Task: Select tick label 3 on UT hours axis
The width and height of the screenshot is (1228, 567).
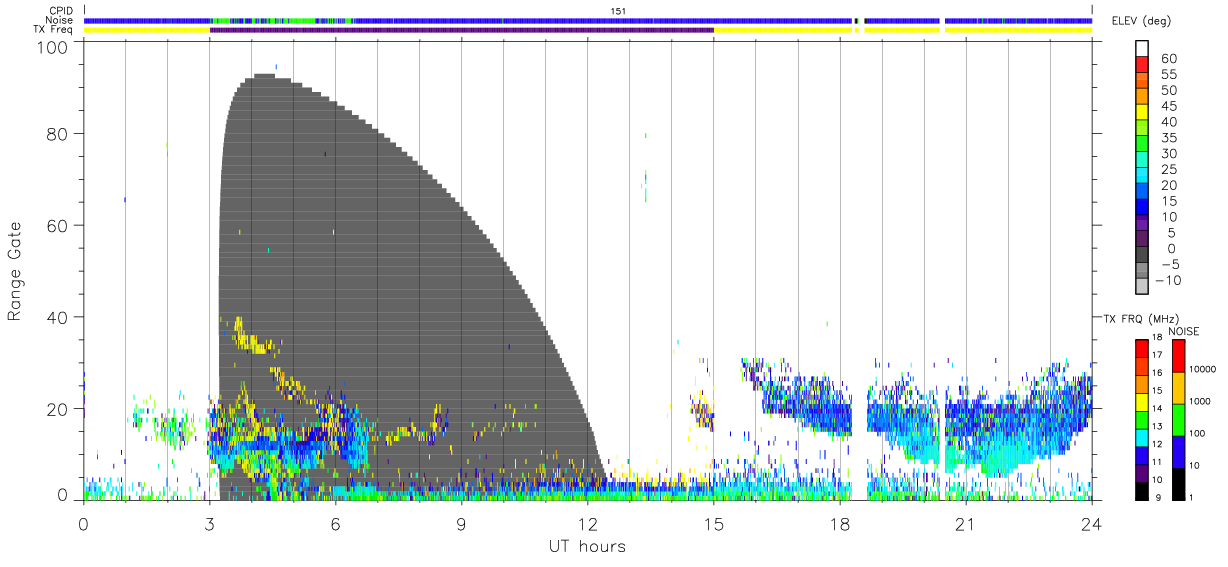Action: (x=209, y=523)
